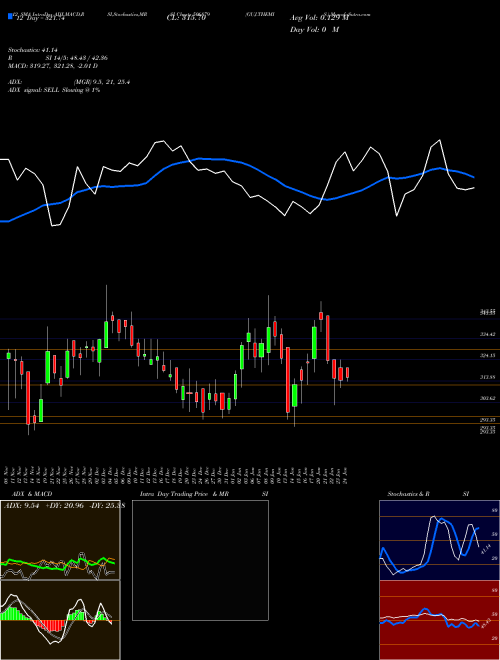This screenshot has width=500, height=660.
Task: Click the 'Avg Vol: 0.129 M' label
Action: pos(320,18)
